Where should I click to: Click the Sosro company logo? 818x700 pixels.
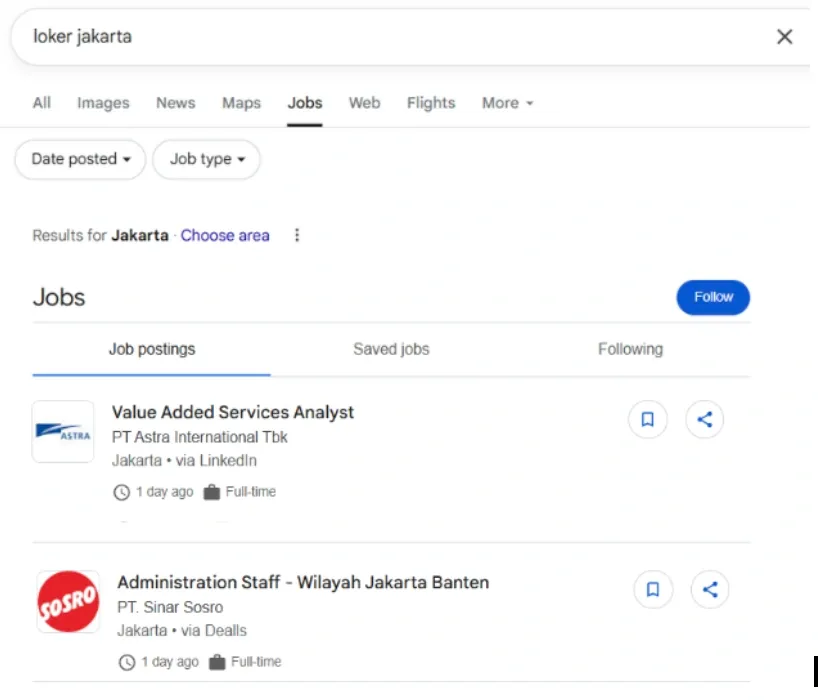68,601
